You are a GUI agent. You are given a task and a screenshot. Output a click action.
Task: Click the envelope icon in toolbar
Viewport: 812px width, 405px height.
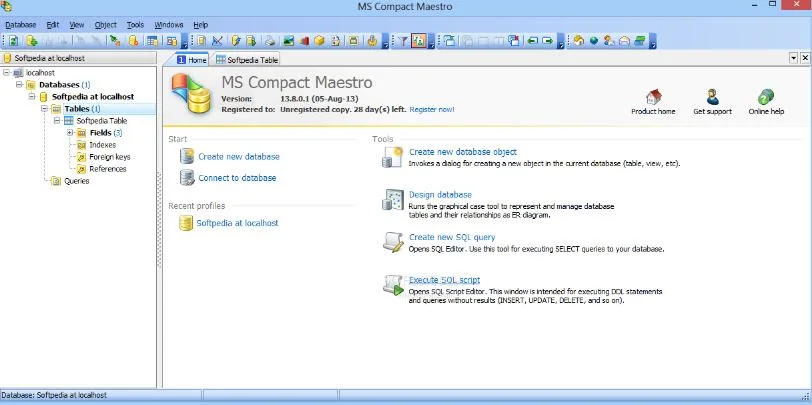pyautogui.click(x=625, y=41)
